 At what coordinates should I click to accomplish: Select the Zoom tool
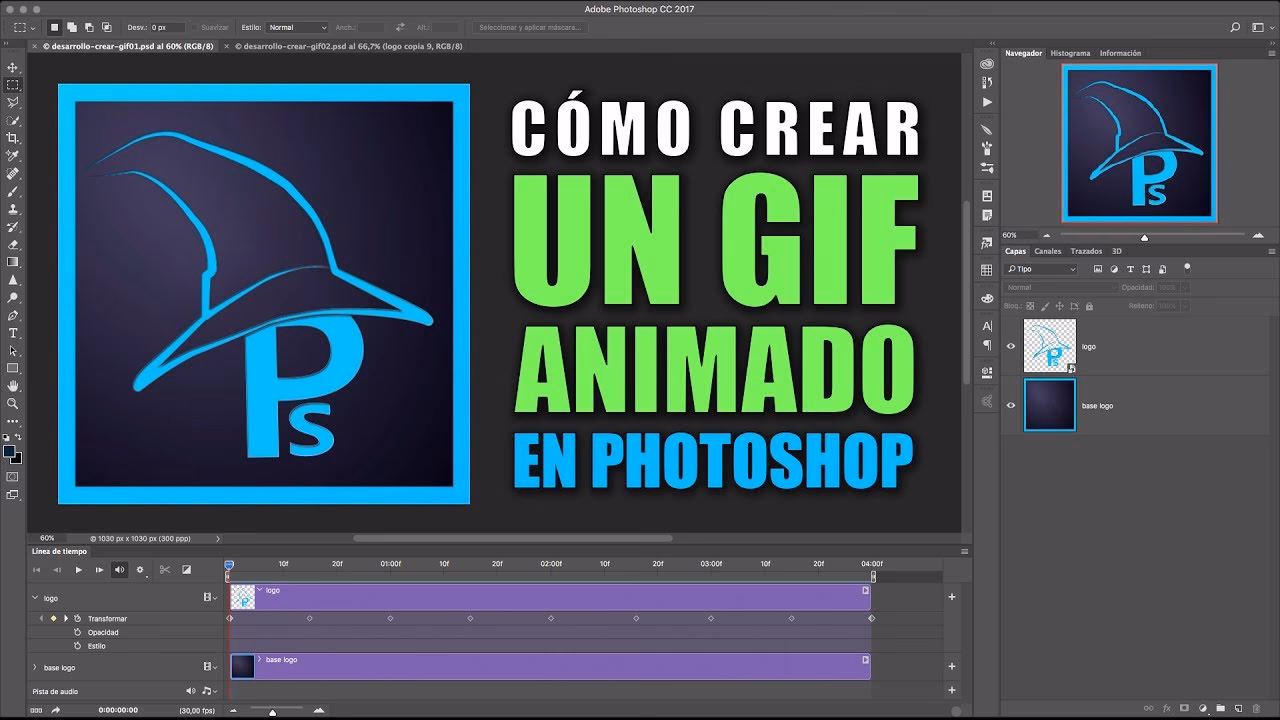click(x=13, y=404)
